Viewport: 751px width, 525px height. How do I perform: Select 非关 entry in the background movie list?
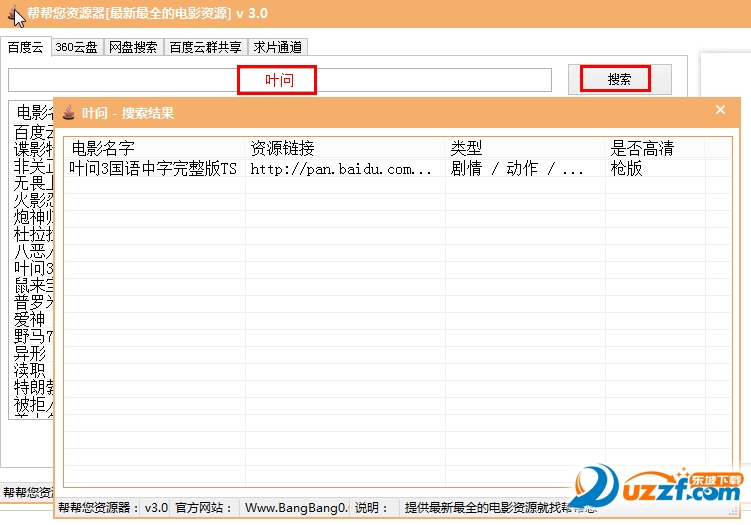coord(33,167)
